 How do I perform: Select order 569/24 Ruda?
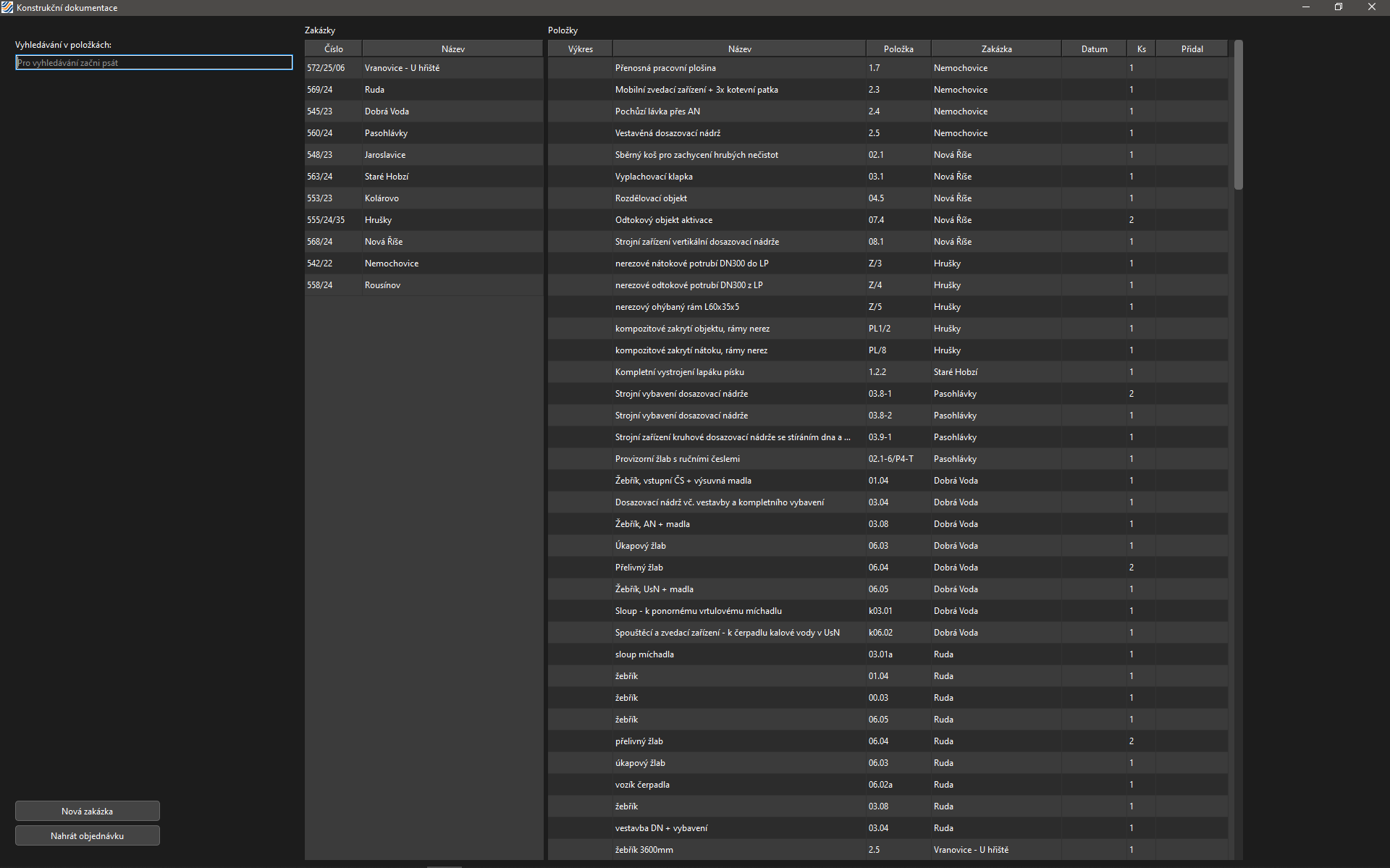pyautogui.click(x=424, y=89)
